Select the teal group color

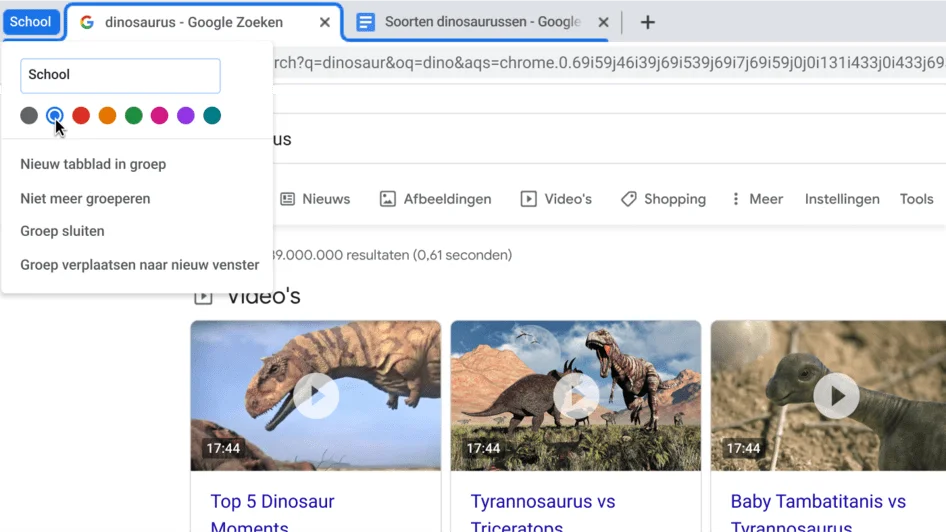tap(212, 115)
